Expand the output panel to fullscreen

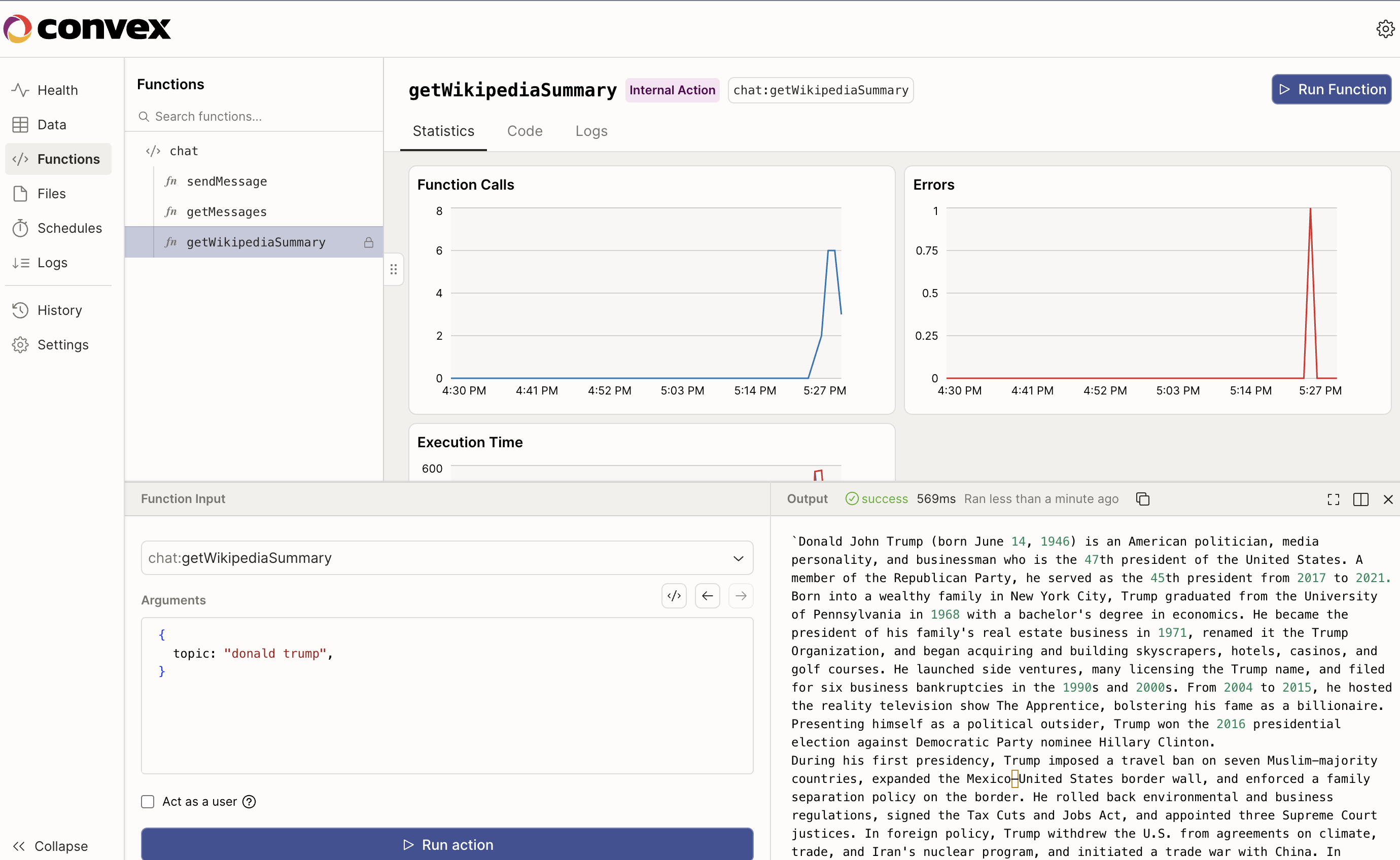tap(1334, 499)
